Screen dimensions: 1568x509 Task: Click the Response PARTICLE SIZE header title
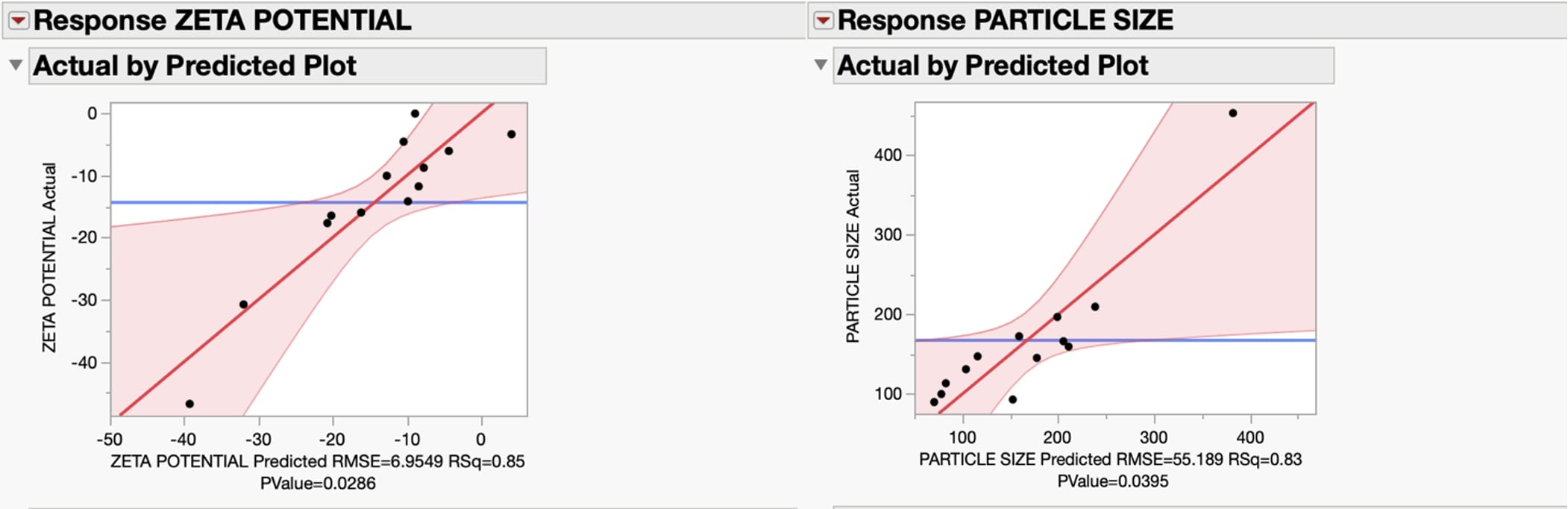click(1005, 21)
